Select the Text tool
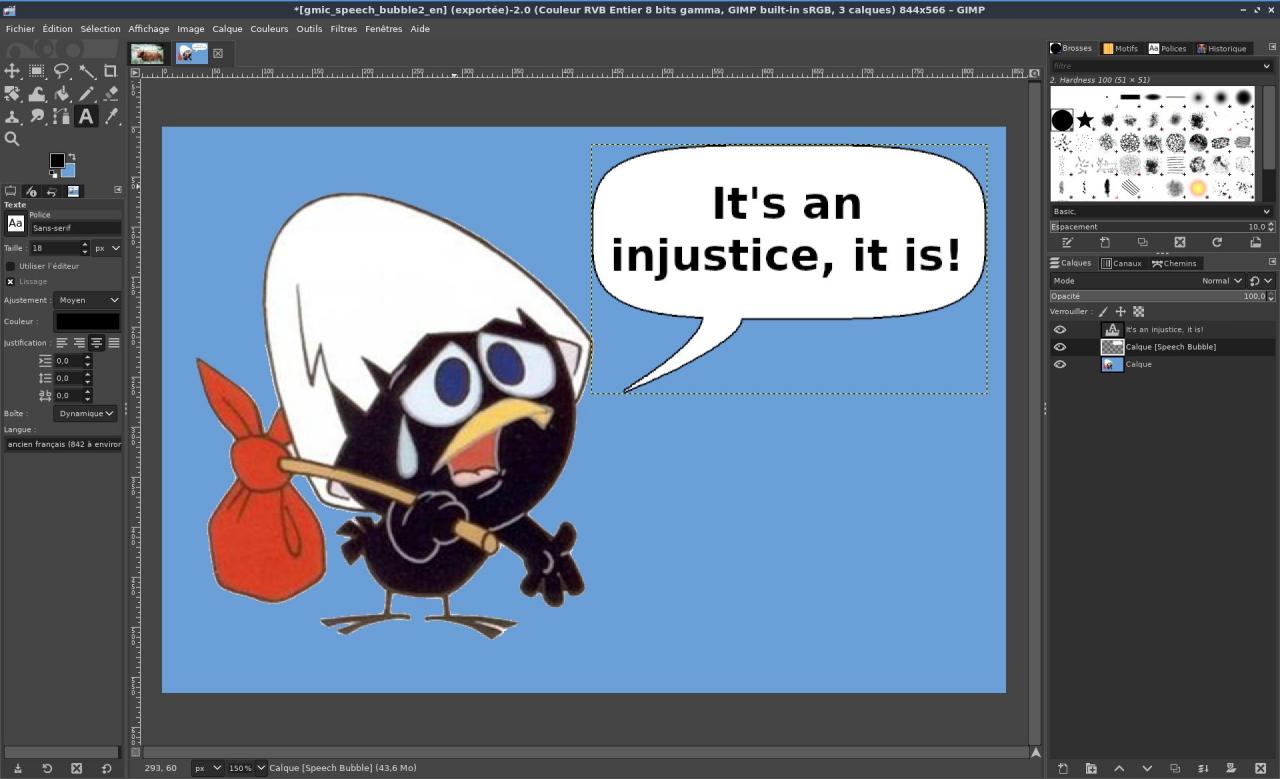 pyautogui.click(x=87, y=117)
